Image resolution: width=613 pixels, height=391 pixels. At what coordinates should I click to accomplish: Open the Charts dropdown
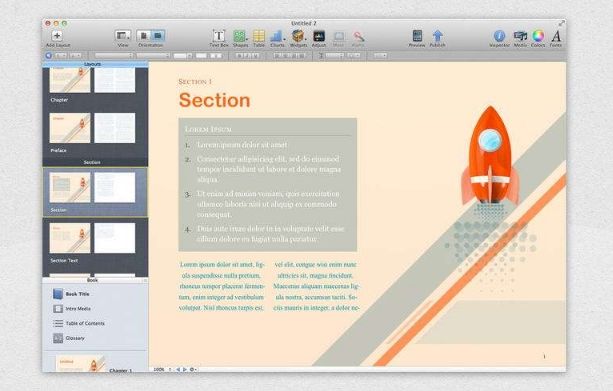coord(278,36)
